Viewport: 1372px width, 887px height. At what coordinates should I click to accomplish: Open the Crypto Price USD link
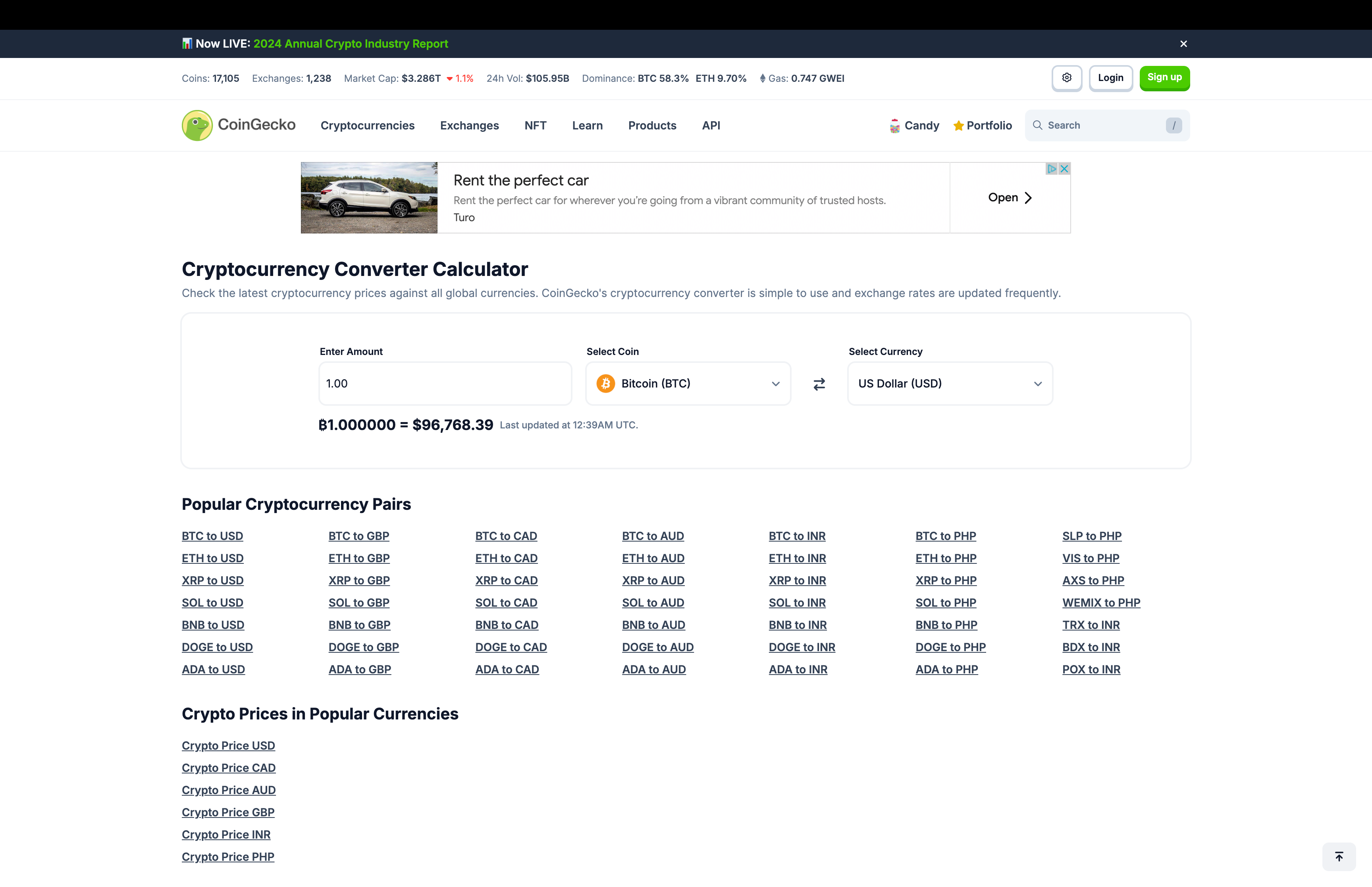tap(229, 746)
